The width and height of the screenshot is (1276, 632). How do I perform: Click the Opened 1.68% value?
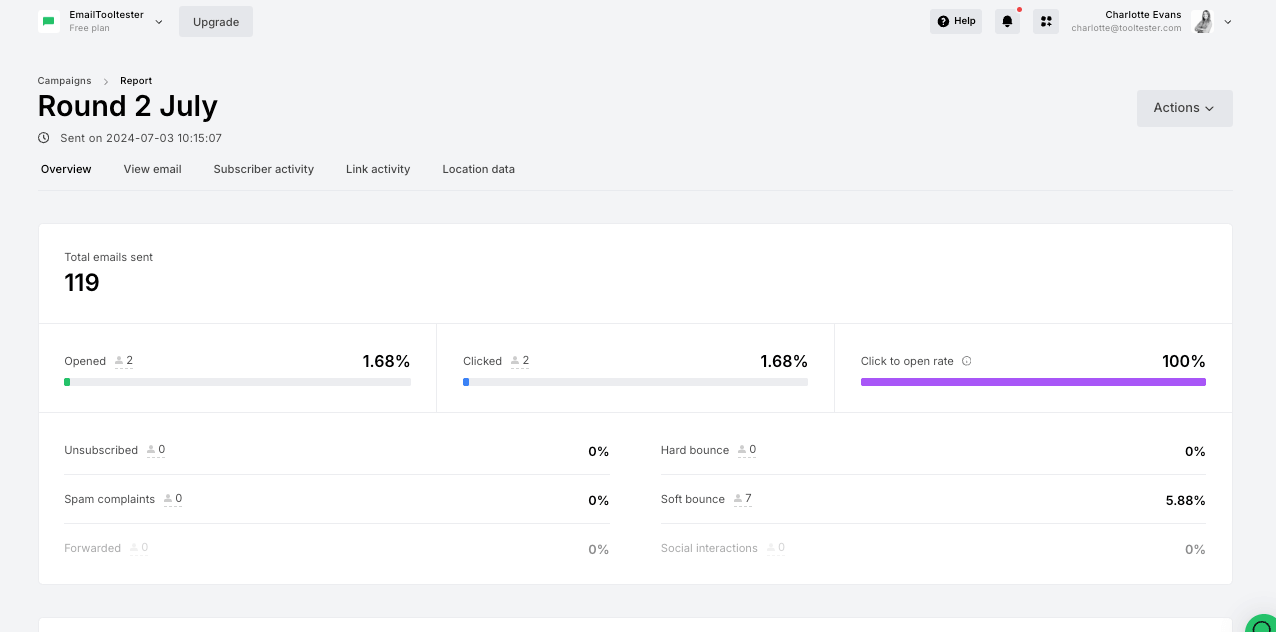tap(386, 361)
